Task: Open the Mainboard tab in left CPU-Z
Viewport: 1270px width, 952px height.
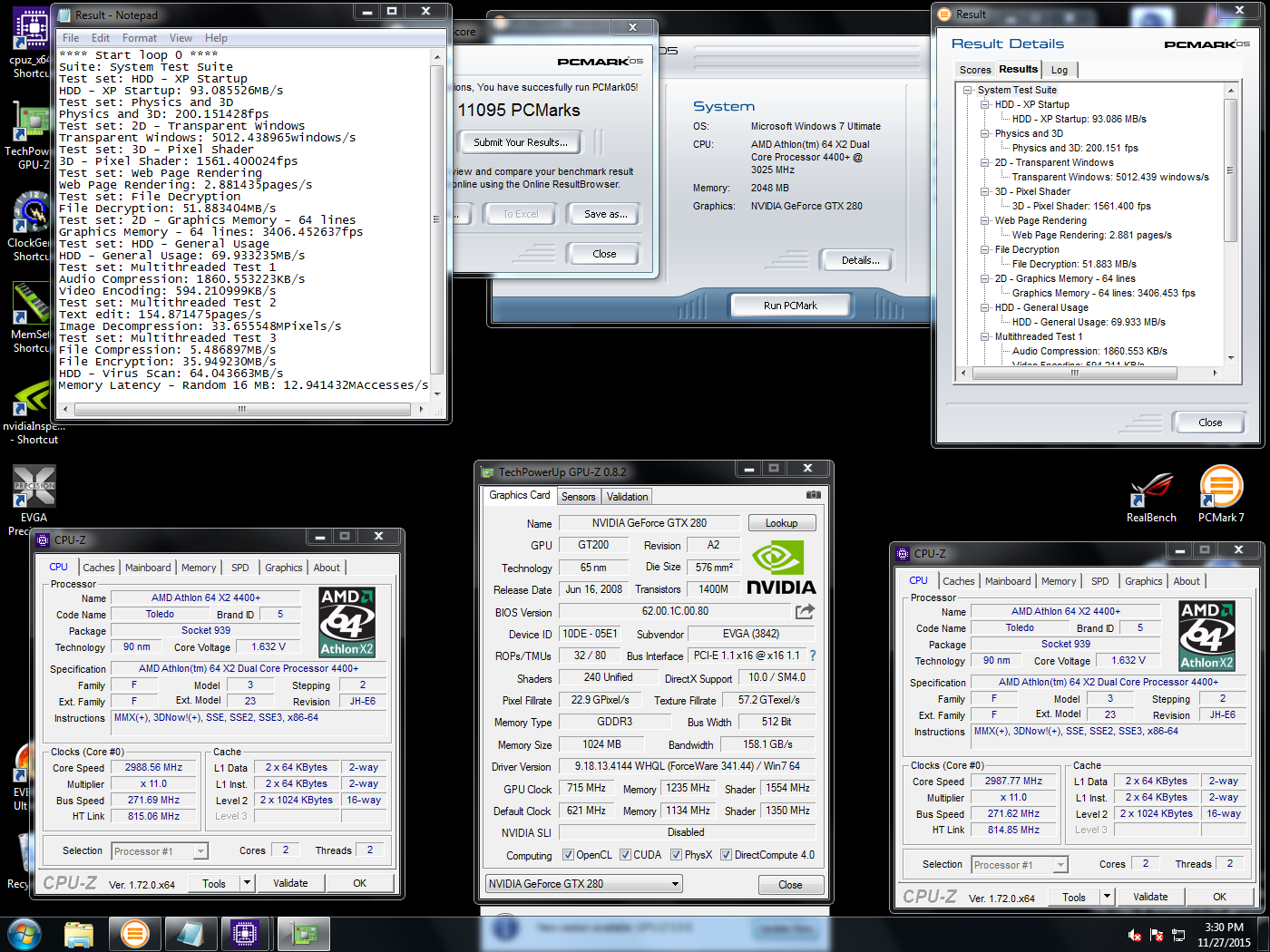Action: 148,568
